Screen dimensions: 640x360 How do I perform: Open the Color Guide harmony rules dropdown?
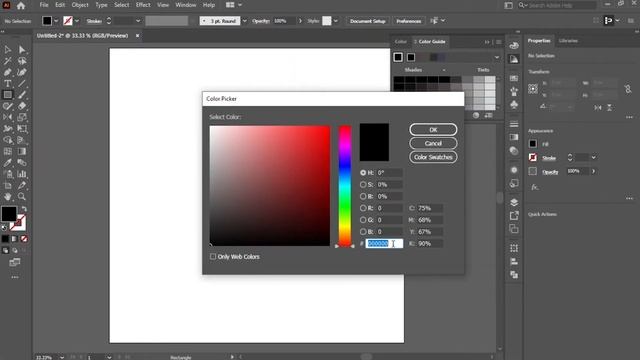coord(497,58)
